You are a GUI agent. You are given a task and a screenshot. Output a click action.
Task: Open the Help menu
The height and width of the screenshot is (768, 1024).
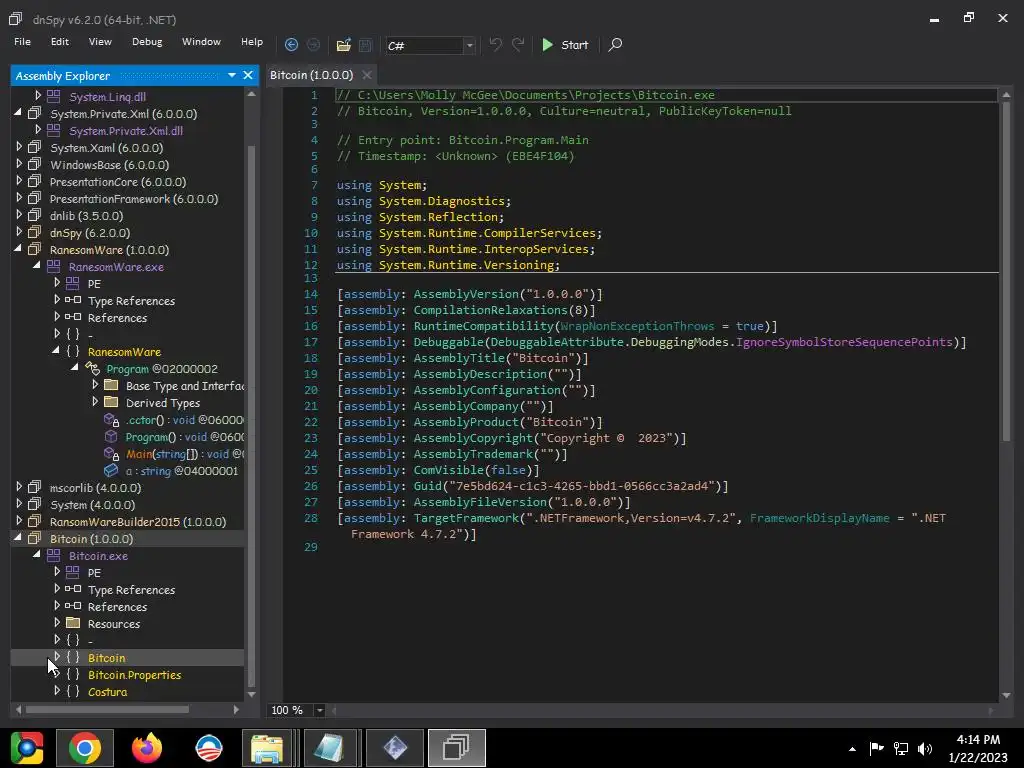[x=251, y=42]
